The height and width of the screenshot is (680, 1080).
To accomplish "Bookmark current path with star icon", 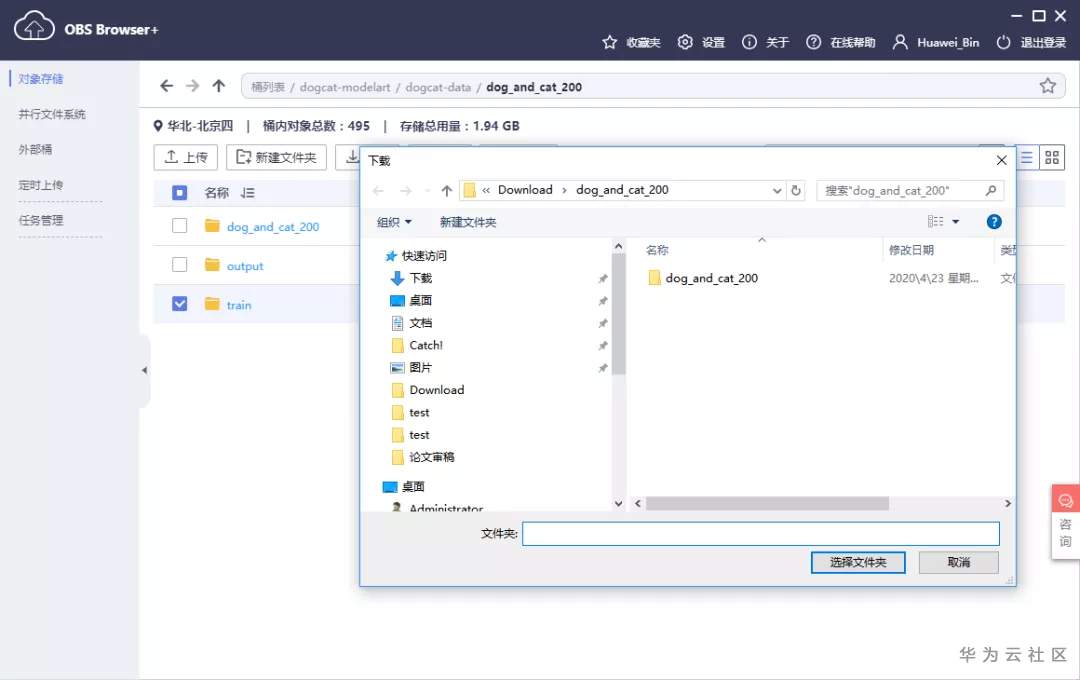I will (x=1048, y=86).
